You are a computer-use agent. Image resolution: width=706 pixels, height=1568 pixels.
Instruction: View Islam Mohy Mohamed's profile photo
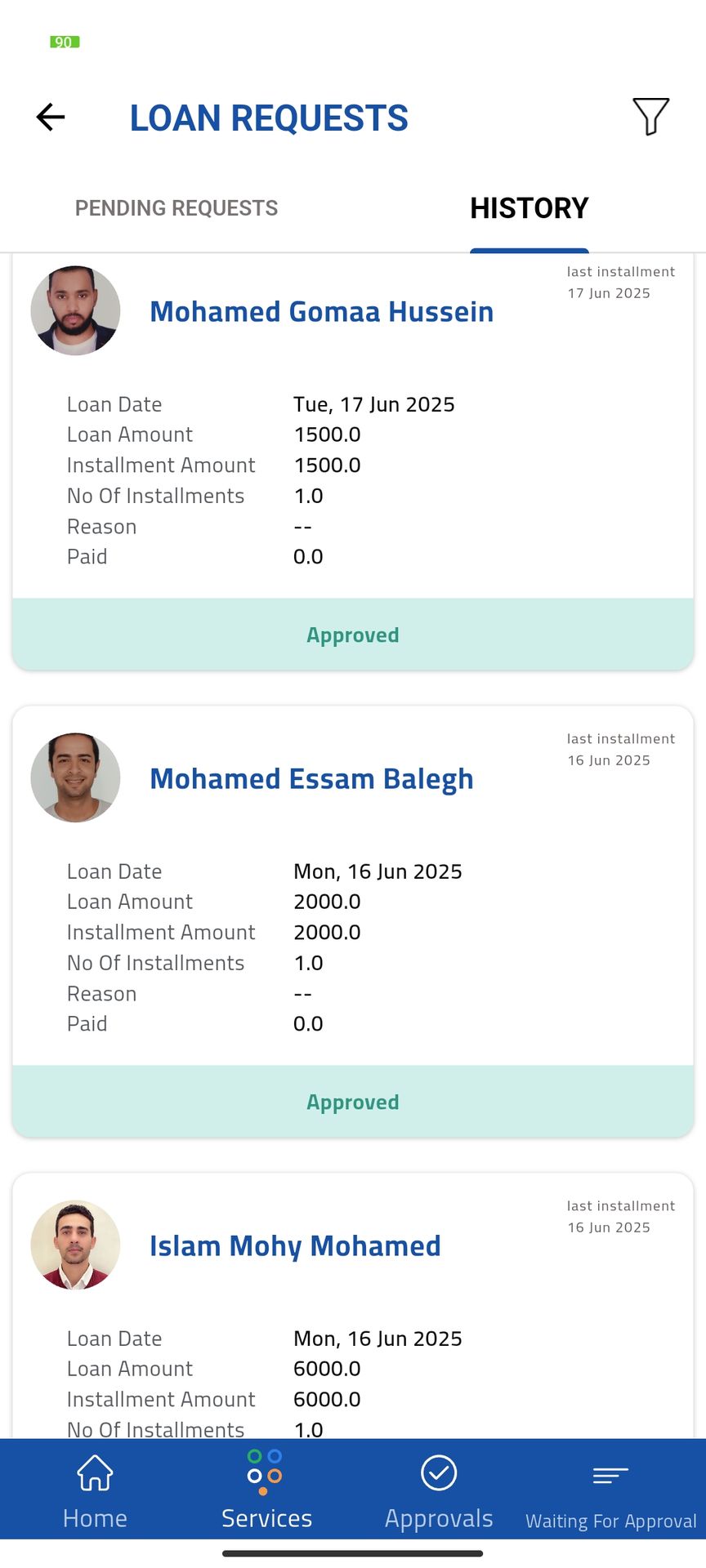[75, 1245]
